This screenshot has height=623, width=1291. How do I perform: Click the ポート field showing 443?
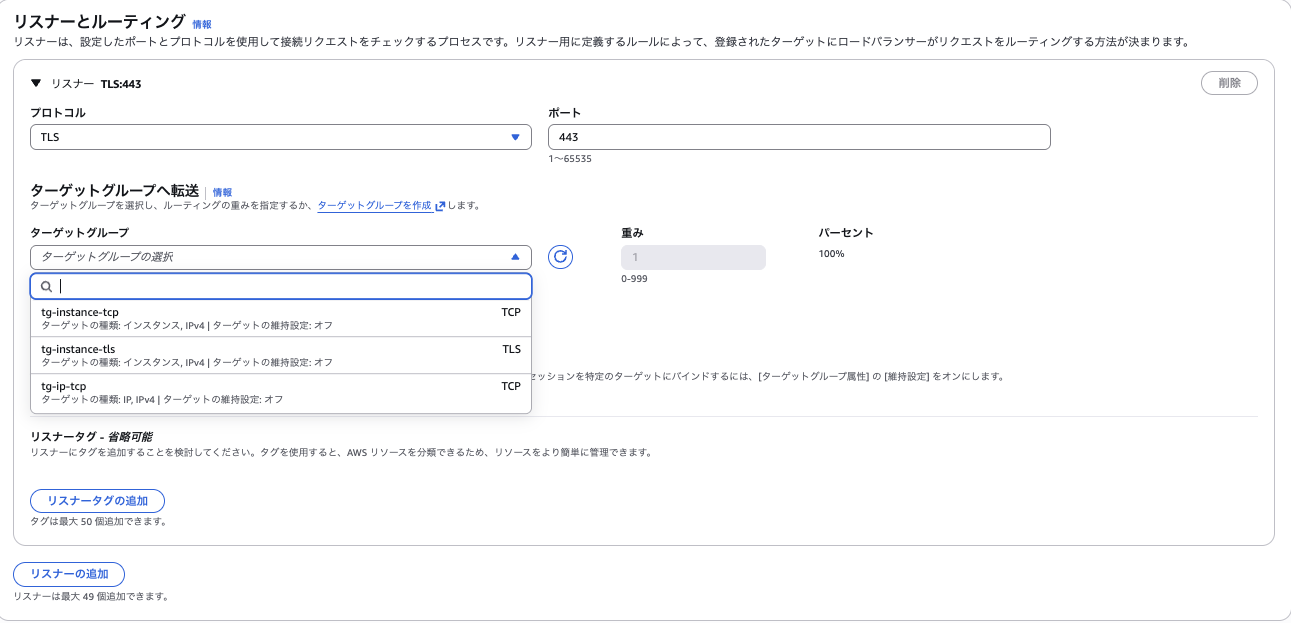pyautogui.click(x=797, y=137)
